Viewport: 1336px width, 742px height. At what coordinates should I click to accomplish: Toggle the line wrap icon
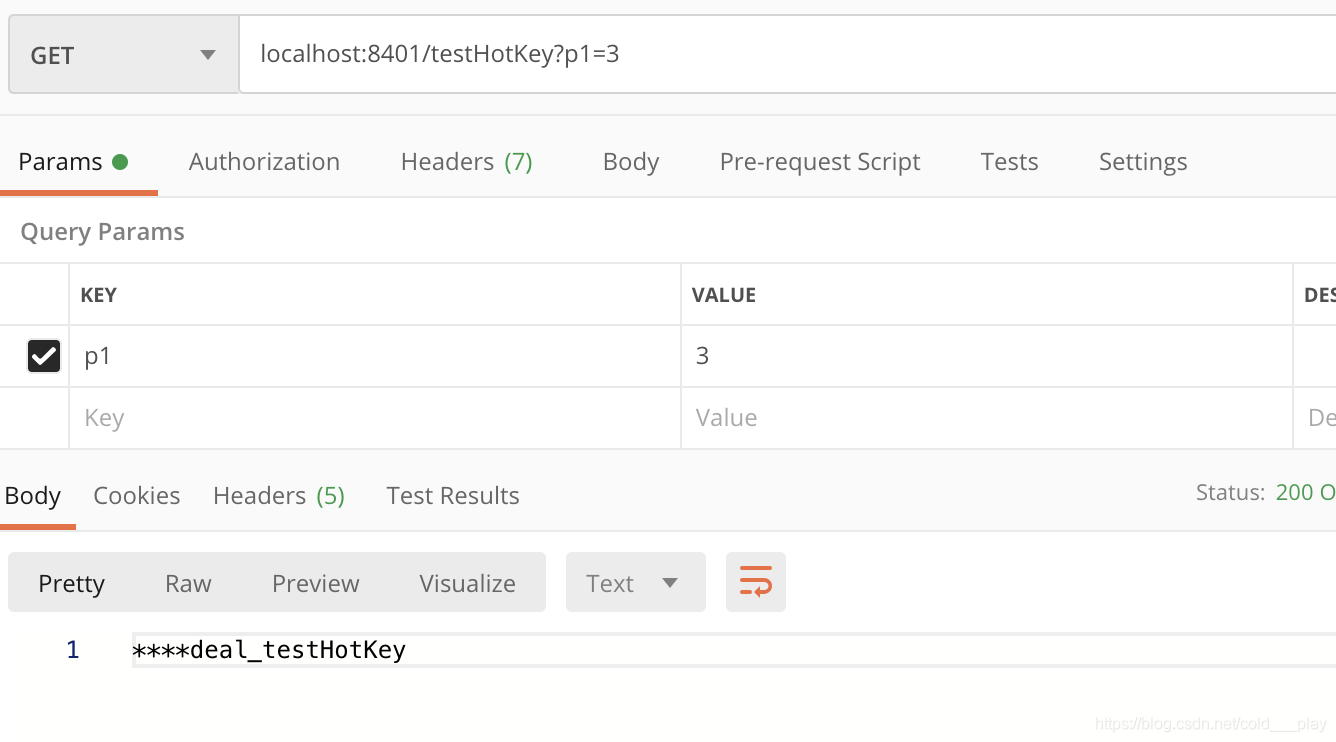point(756,582)
